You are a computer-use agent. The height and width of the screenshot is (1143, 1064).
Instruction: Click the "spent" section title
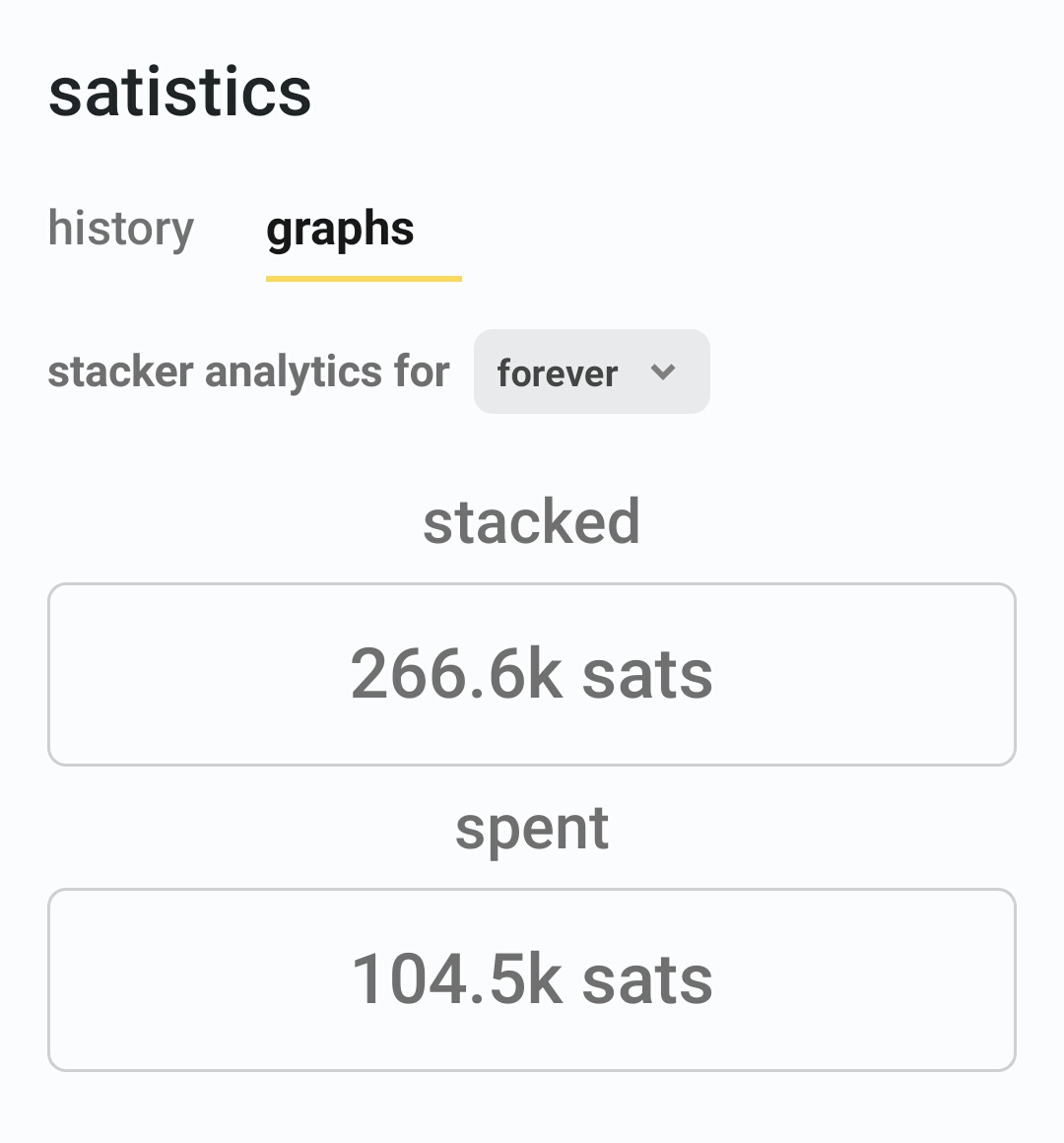point(532,828)
